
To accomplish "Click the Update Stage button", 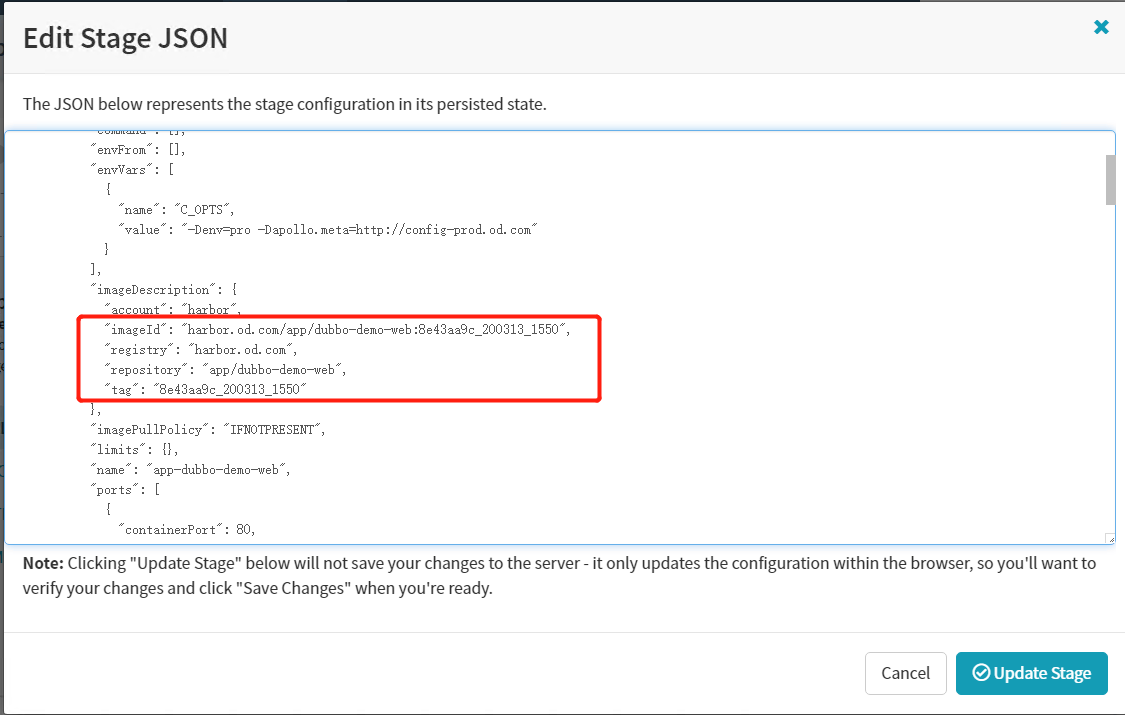I will pyautogui.click(x=1031, y=673).
